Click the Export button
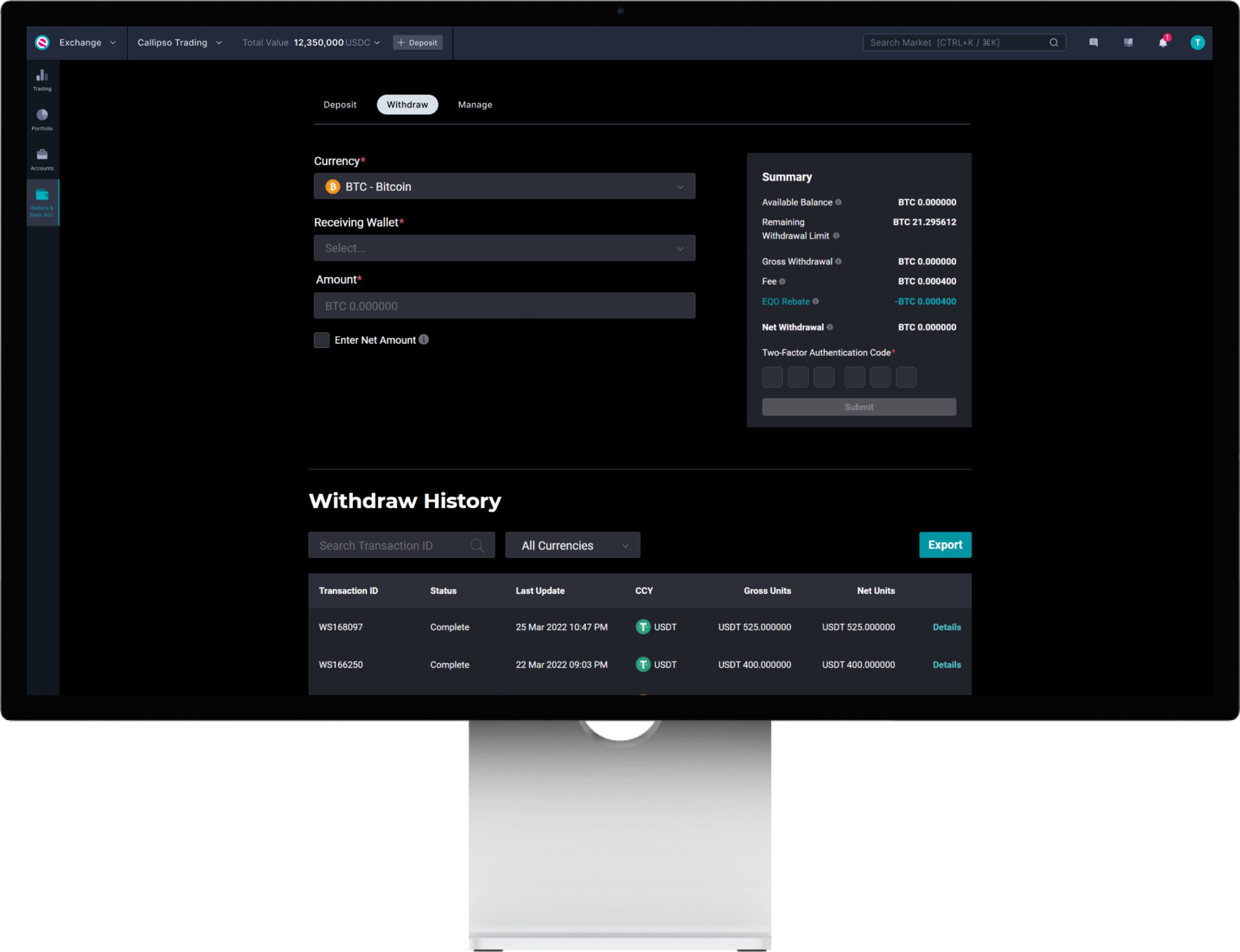The height and width of the screenshot is (952, 1240). point(944,544)
